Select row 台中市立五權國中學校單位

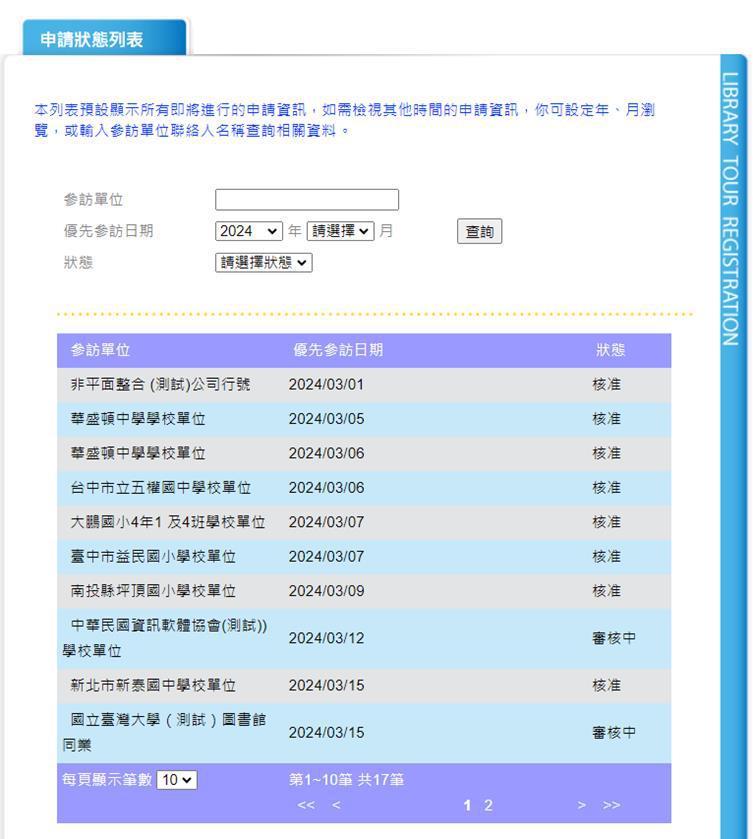[364, 488]
